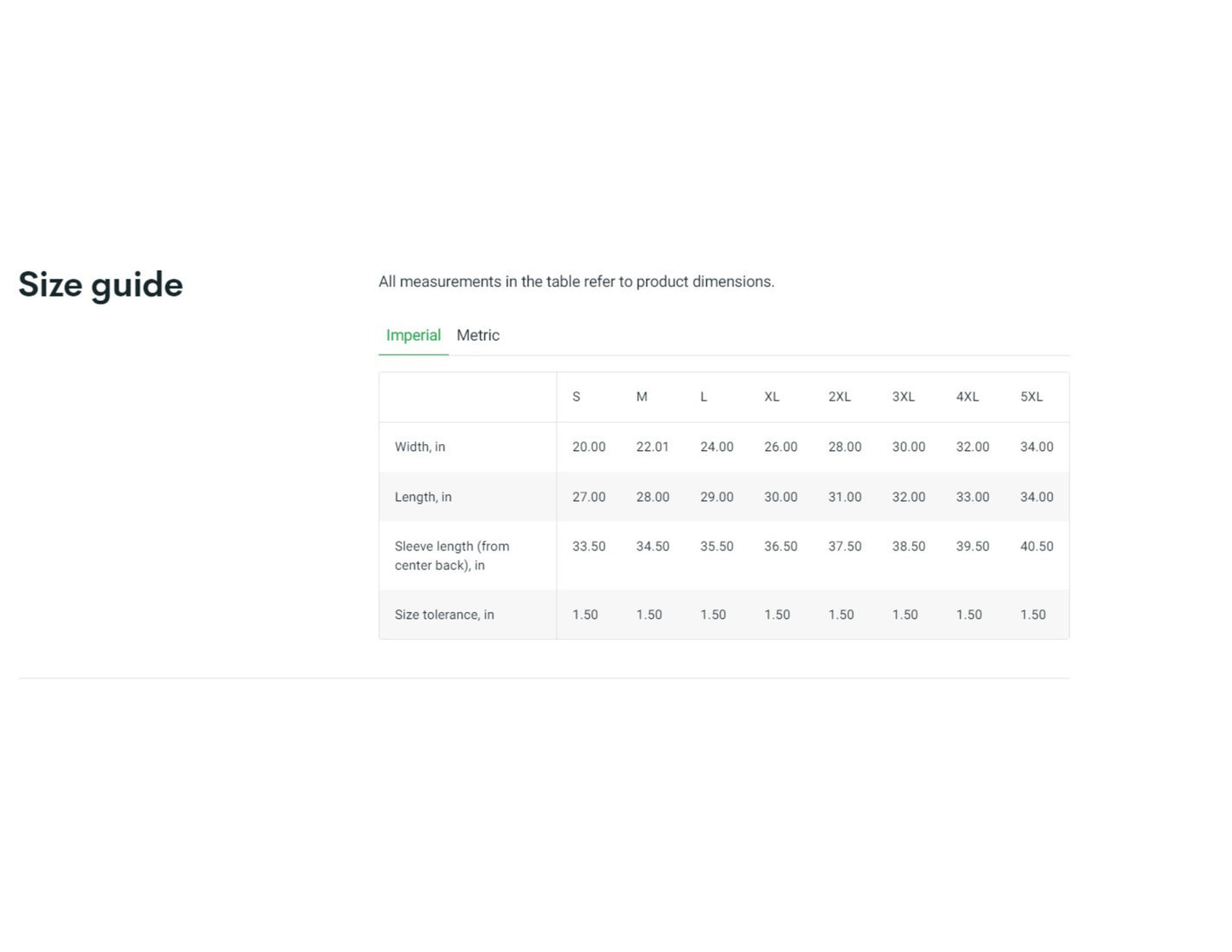The width and height of the screenshot is (1232, 952).
Task: Select the 36.50 sleeve length for XL
Action: pyautogui.click(x=780, y=546)
